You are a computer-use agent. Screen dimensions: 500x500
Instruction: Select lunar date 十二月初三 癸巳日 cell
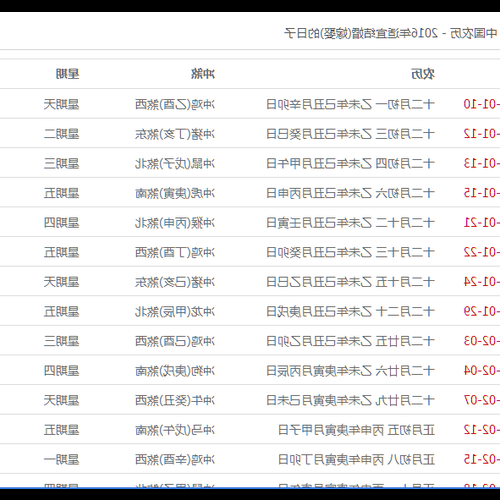click(x=350, y=134)
